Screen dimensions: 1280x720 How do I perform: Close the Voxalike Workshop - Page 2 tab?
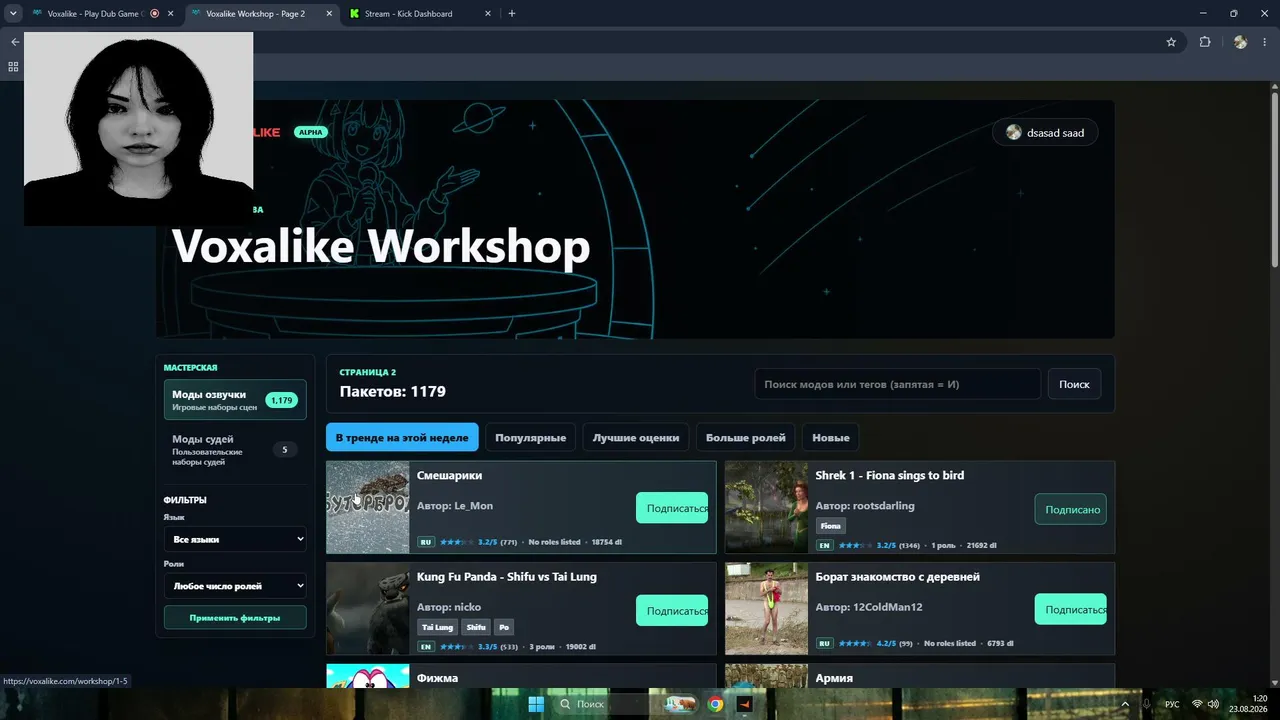pyautogui.click(x=329, y=14)
